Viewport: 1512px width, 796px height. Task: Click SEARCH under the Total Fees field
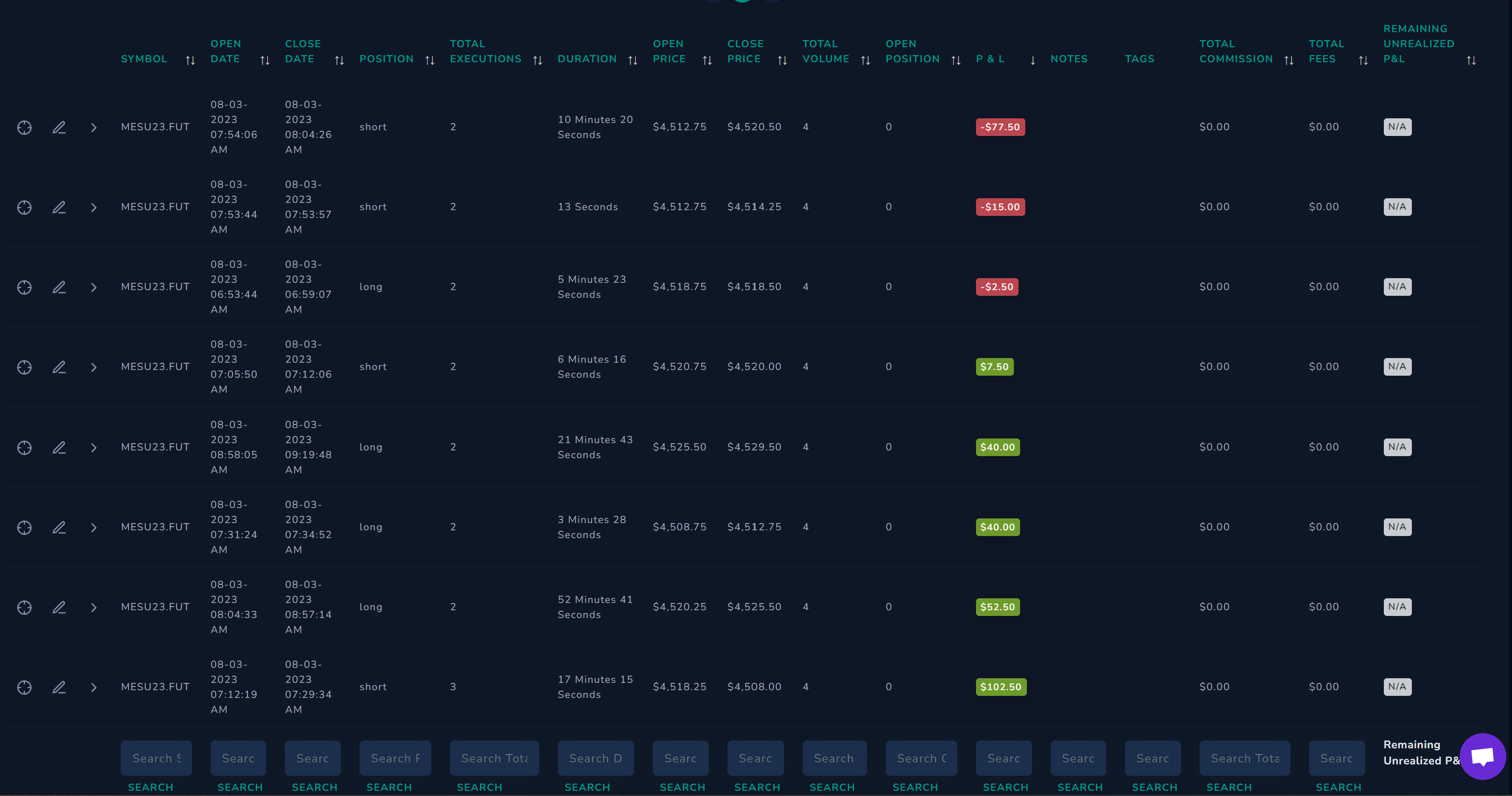pyautogui.click(x=1338, y=787)
